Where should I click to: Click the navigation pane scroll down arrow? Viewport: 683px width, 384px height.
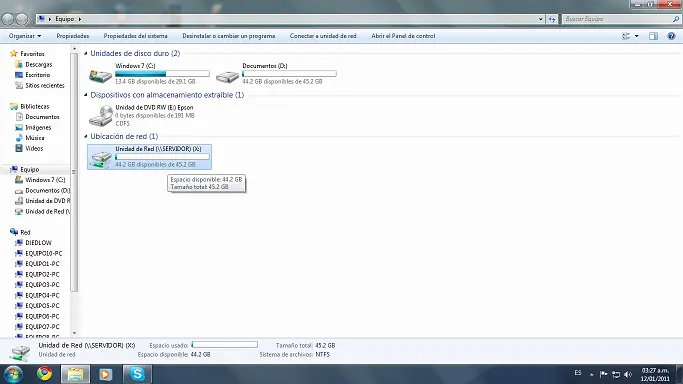74,333
